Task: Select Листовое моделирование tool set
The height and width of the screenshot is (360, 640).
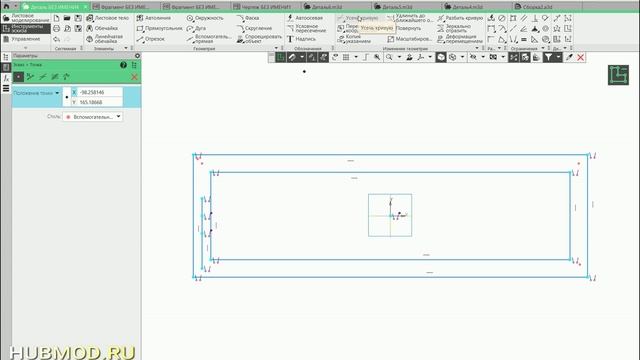Action: [26, 18]
